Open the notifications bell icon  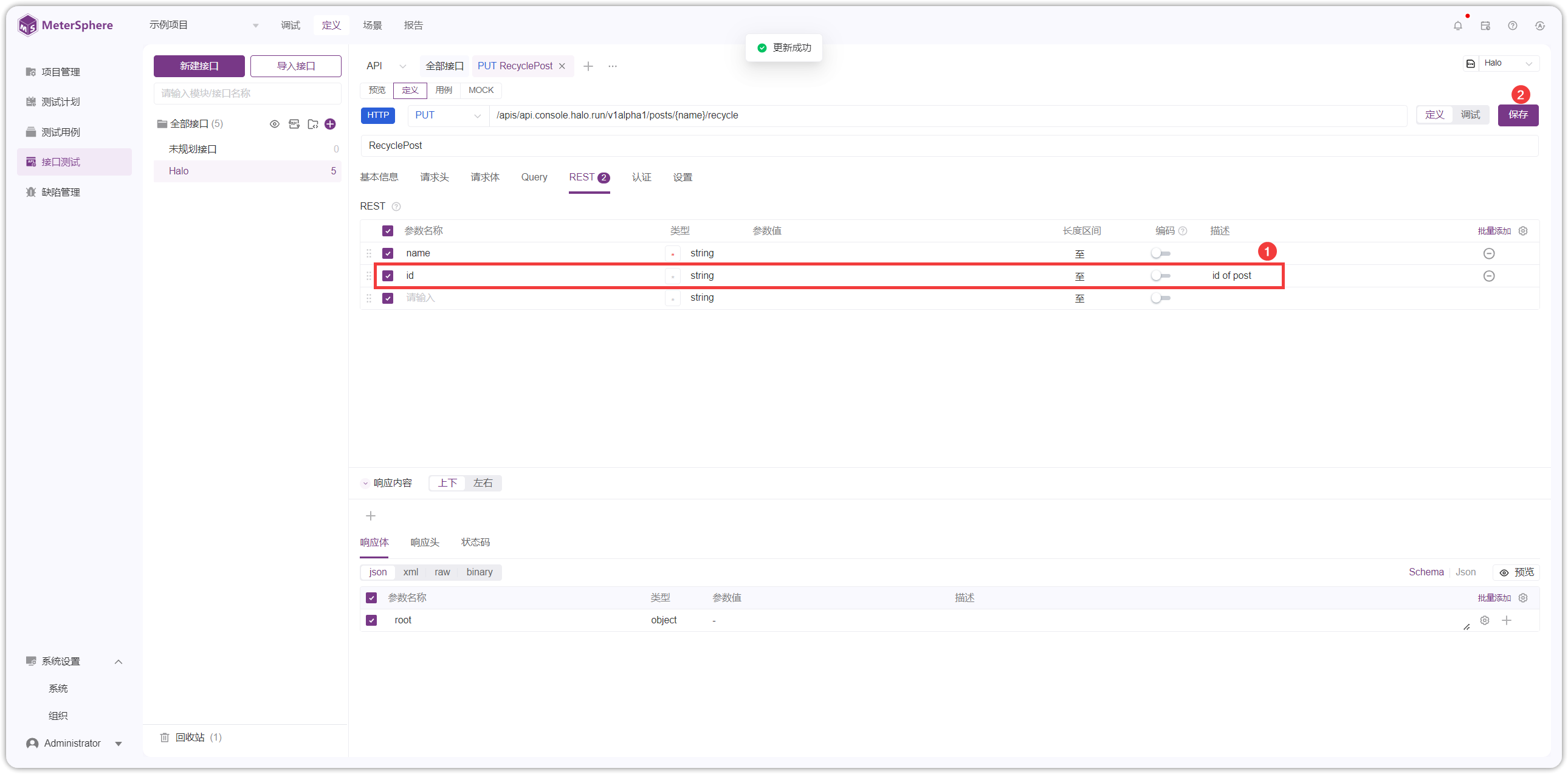[x=1457, y=26]
